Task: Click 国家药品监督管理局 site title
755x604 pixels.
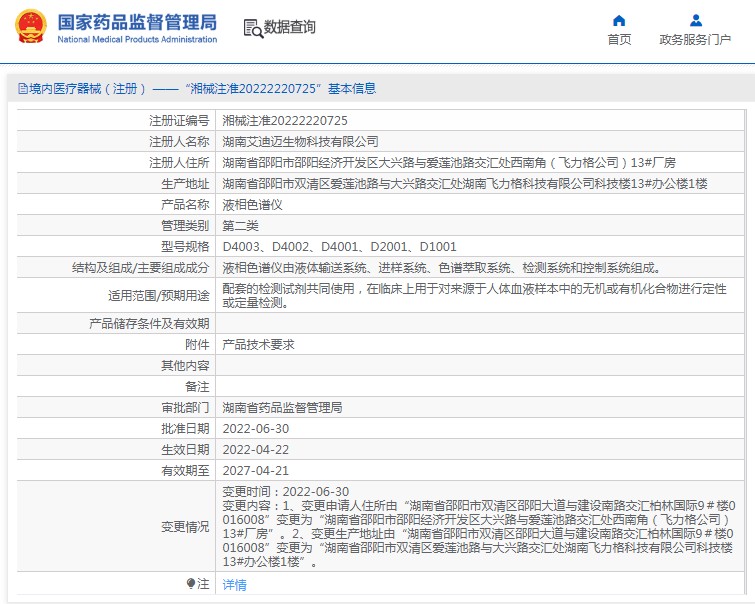Action: (137, 22)
